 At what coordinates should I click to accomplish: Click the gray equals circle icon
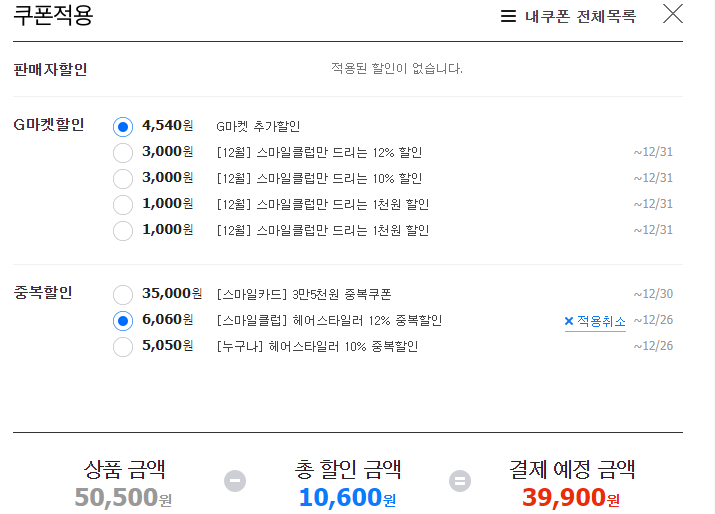[460, 481]
